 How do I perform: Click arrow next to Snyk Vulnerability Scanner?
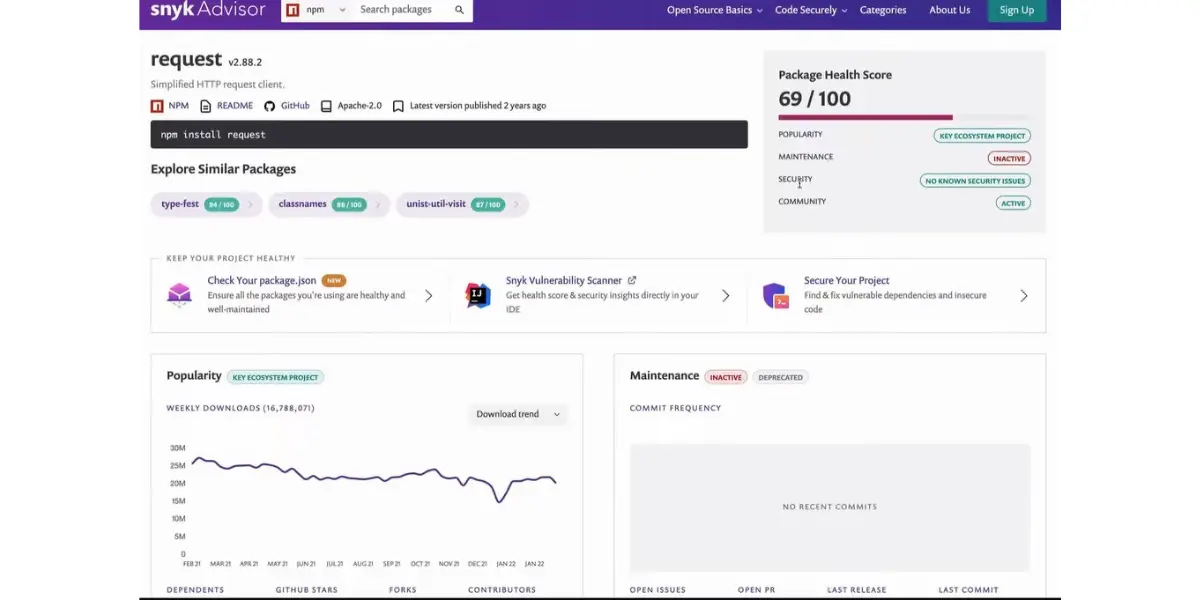click(726, 296)
